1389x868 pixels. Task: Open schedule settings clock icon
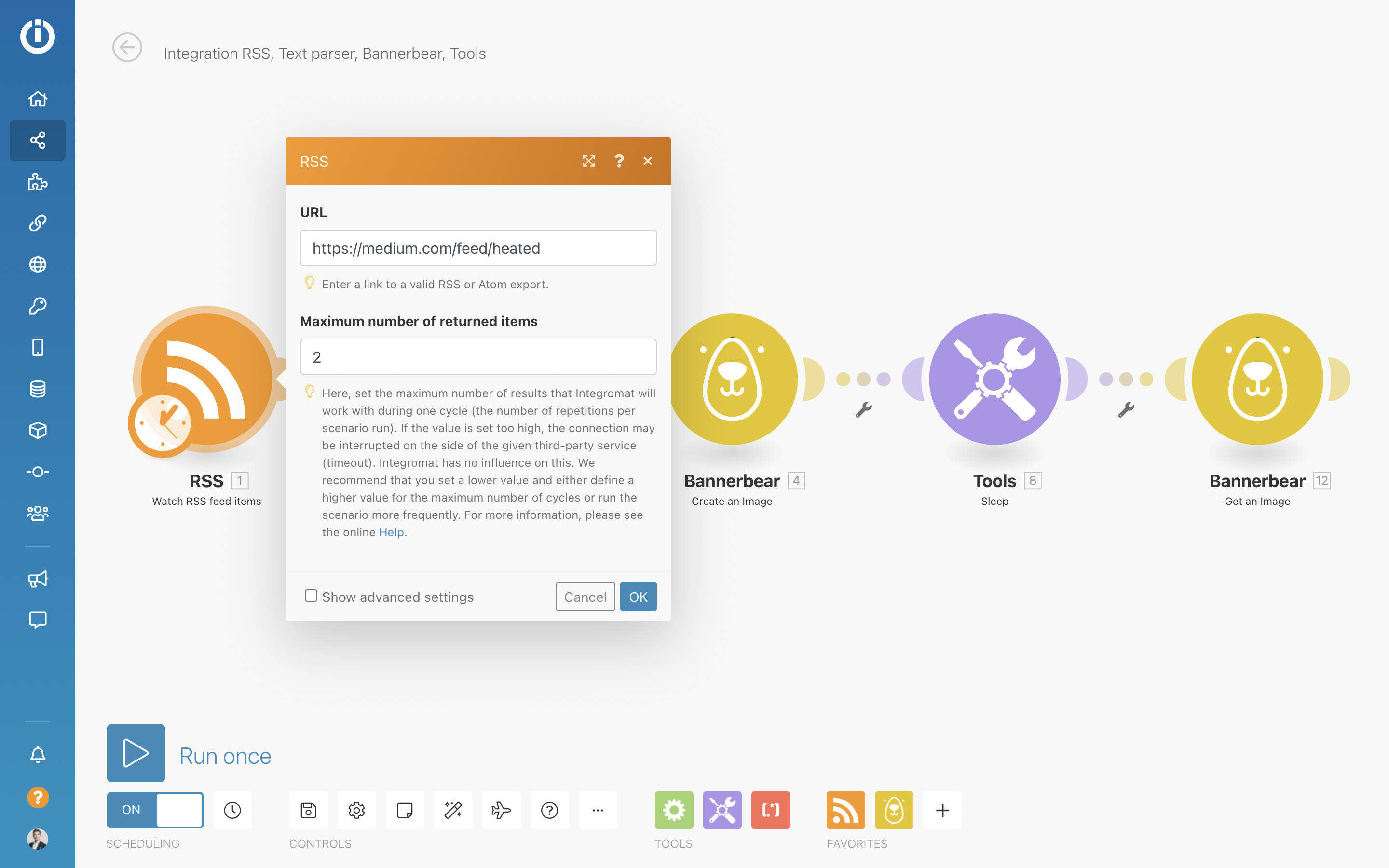point(232,810)
